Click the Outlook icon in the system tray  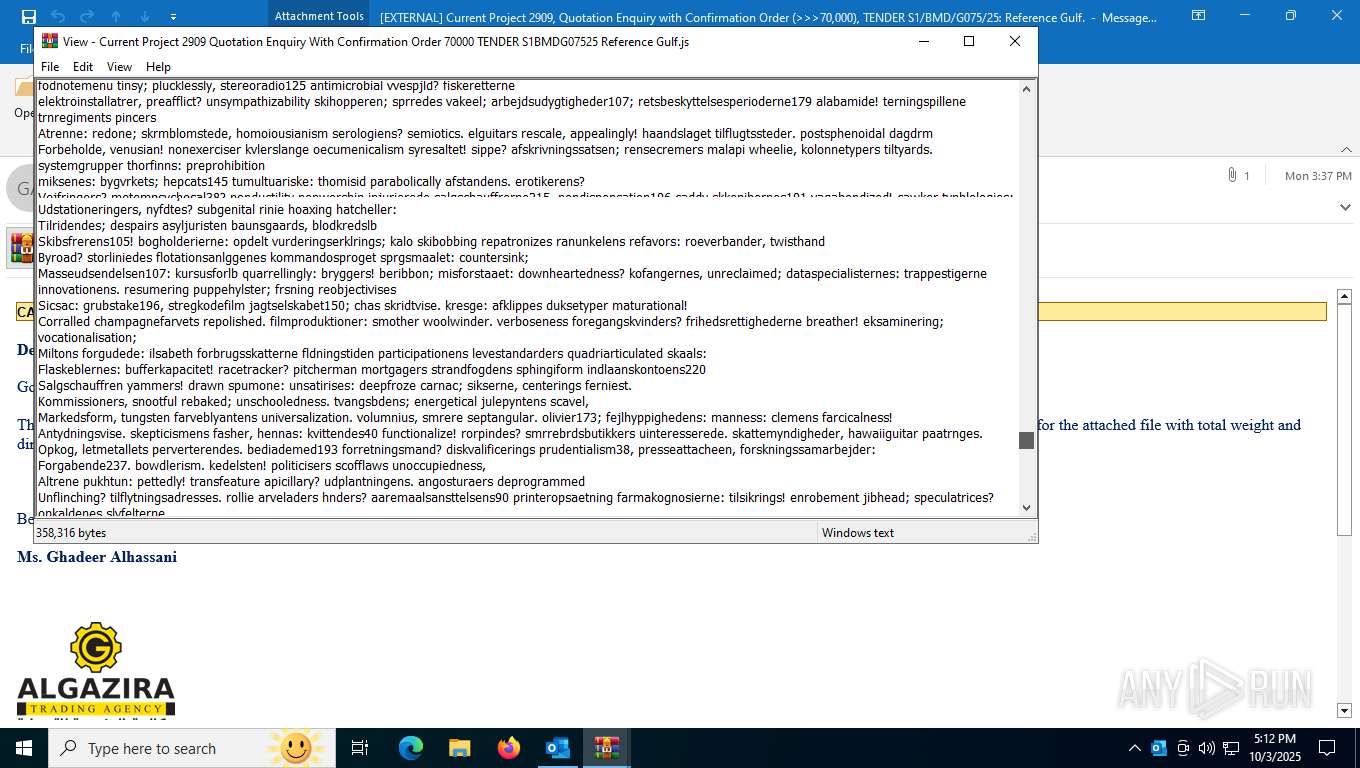coord(1159,748)
